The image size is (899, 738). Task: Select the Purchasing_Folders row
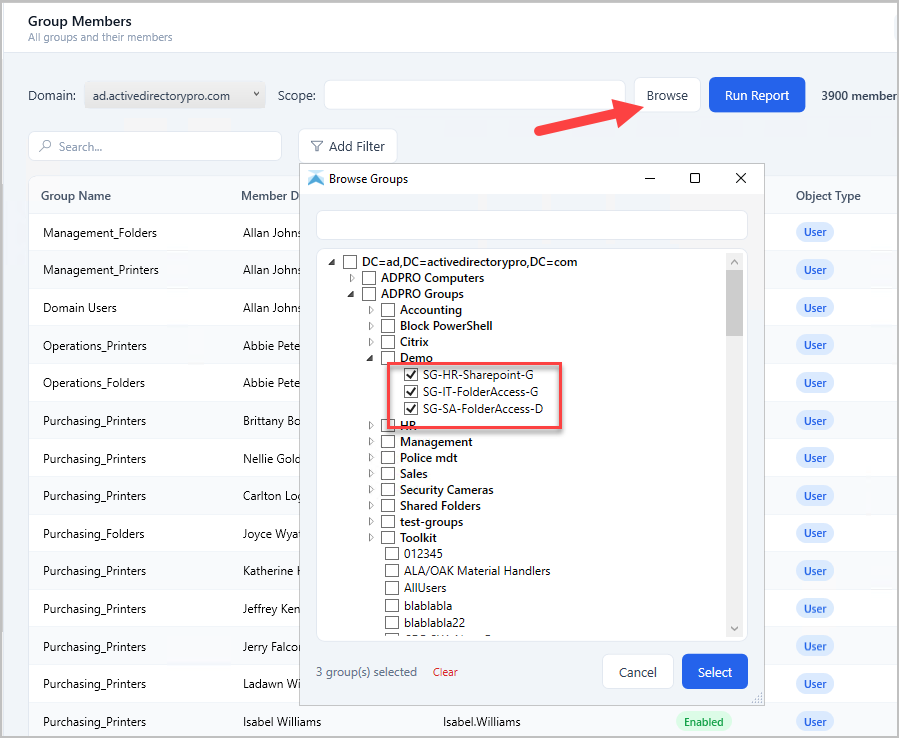(464, 533)
